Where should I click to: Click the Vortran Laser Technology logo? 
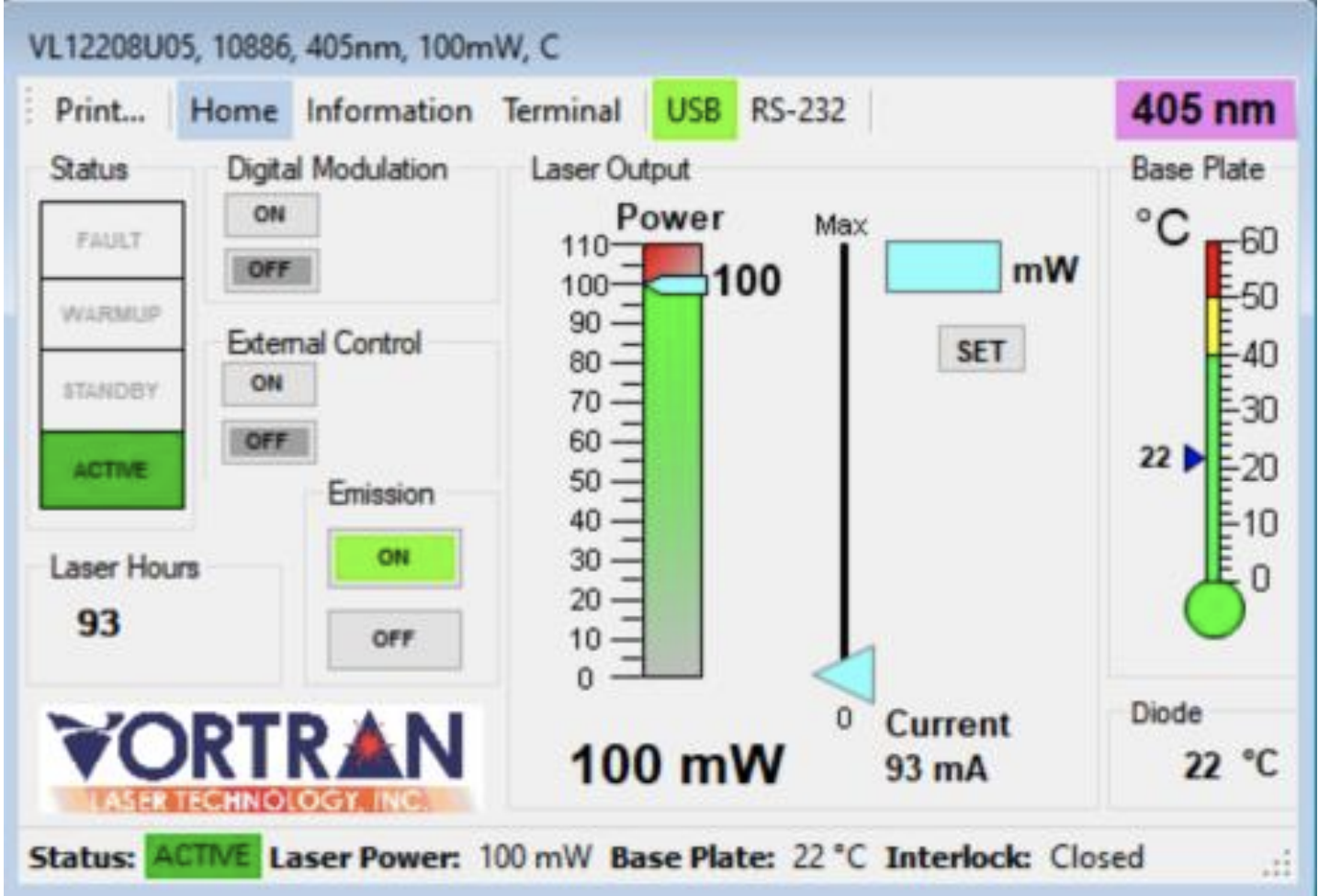click(262, 760)
